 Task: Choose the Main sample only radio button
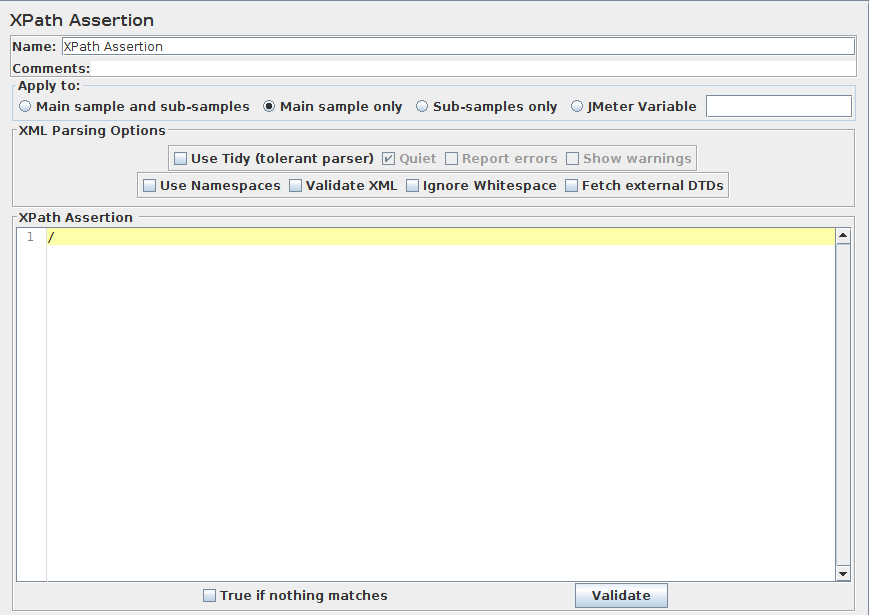(269, 106)
